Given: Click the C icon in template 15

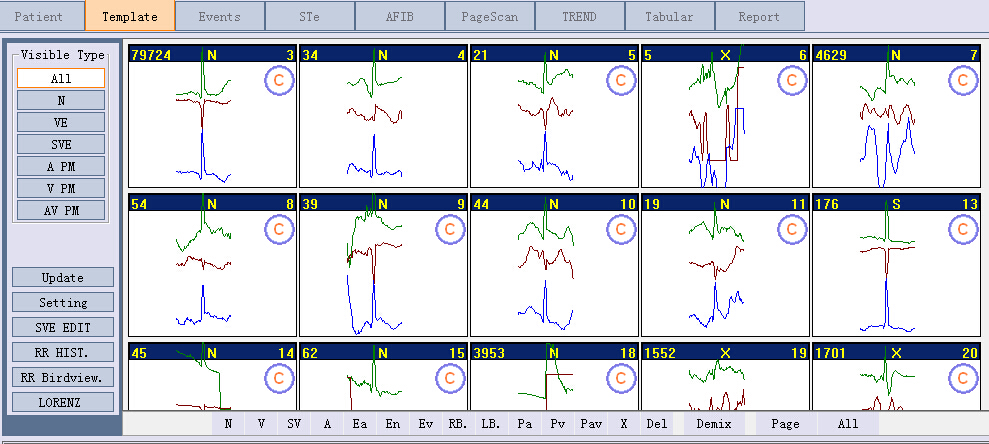Looking at the screenshot, I should (449, 378).
